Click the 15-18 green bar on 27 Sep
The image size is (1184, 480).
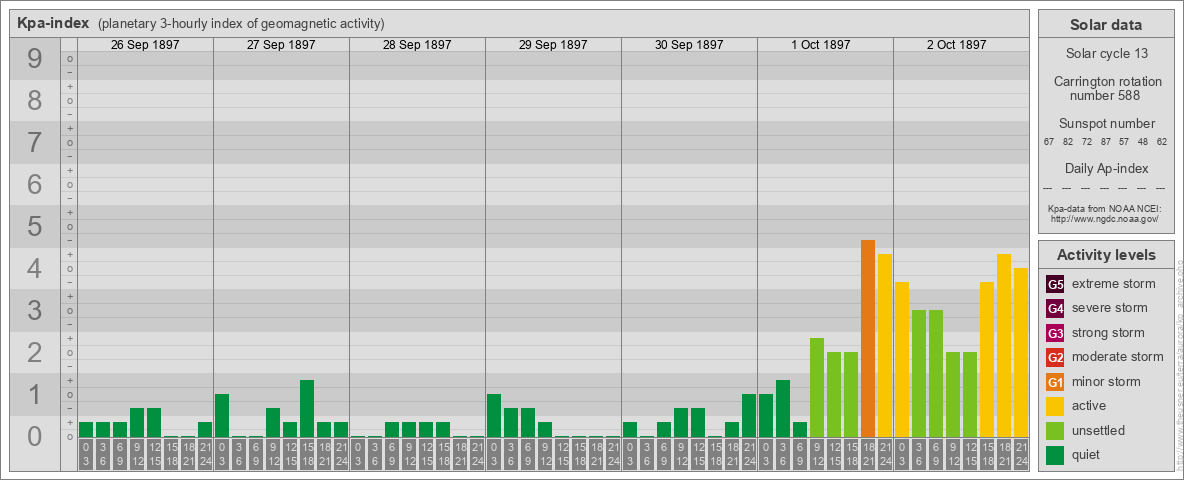click(x=307, y=408)
